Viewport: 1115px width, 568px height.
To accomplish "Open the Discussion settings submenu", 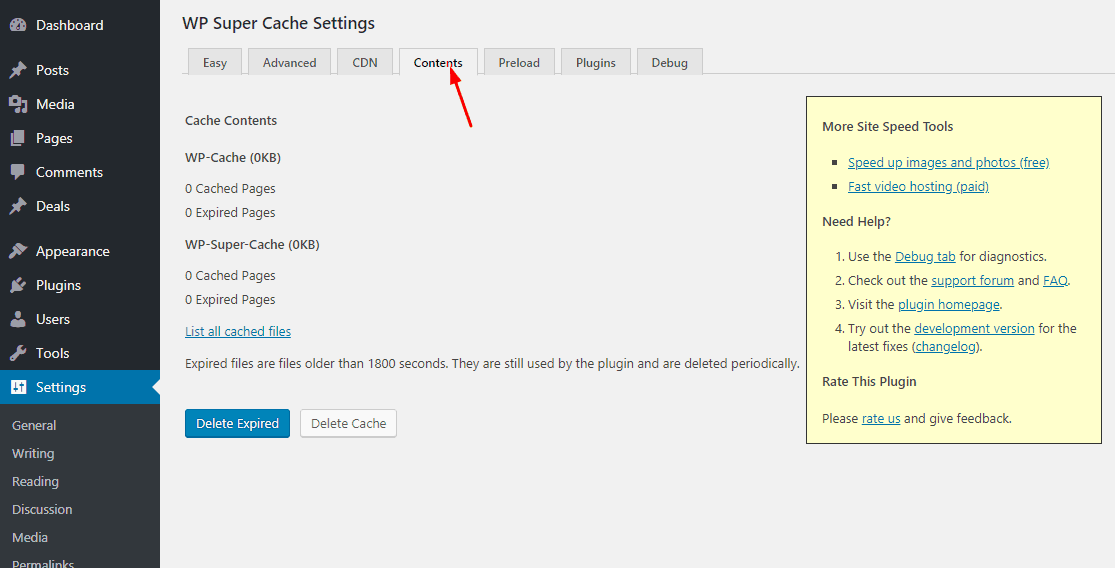I will (42, 509).
